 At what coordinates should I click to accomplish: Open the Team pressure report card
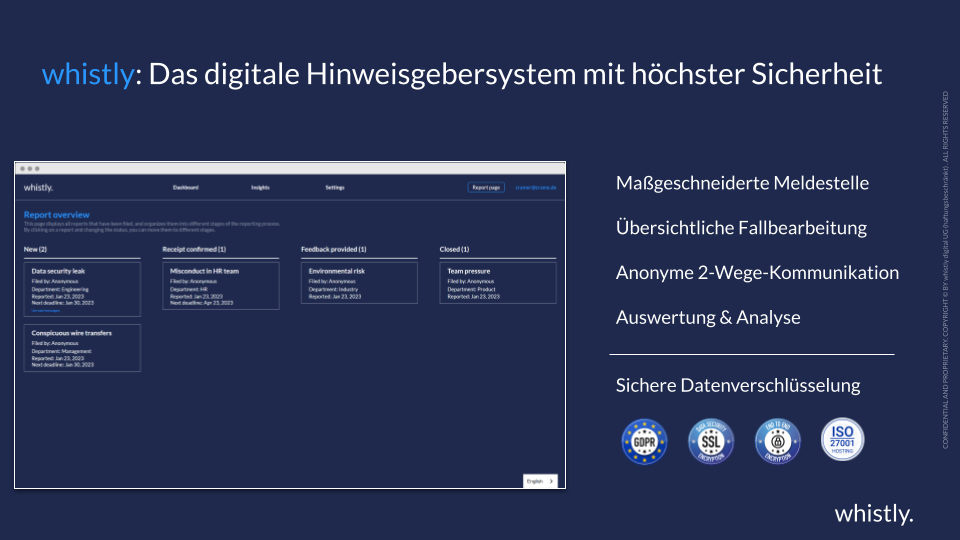[x=498, y=283]
